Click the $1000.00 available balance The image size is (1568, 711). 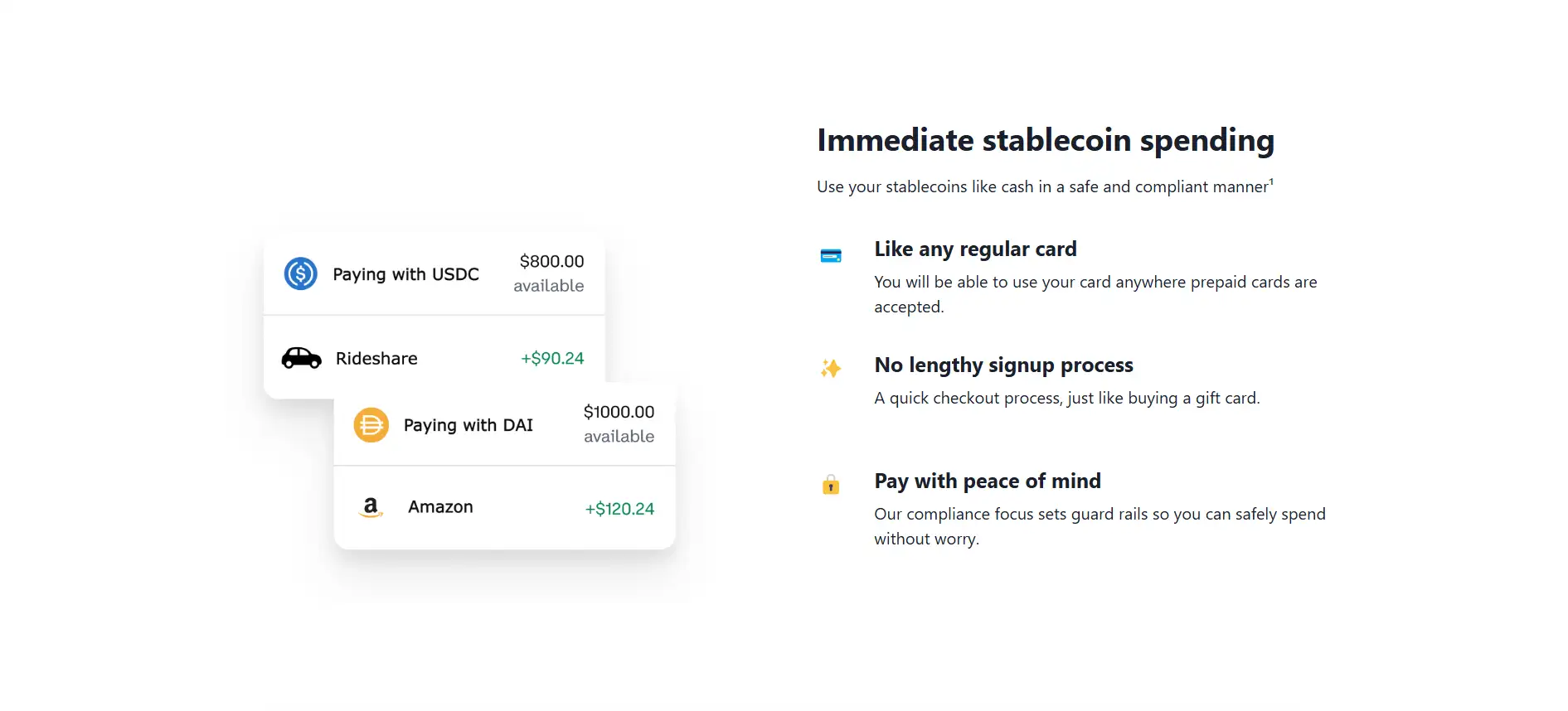[619, 423]
